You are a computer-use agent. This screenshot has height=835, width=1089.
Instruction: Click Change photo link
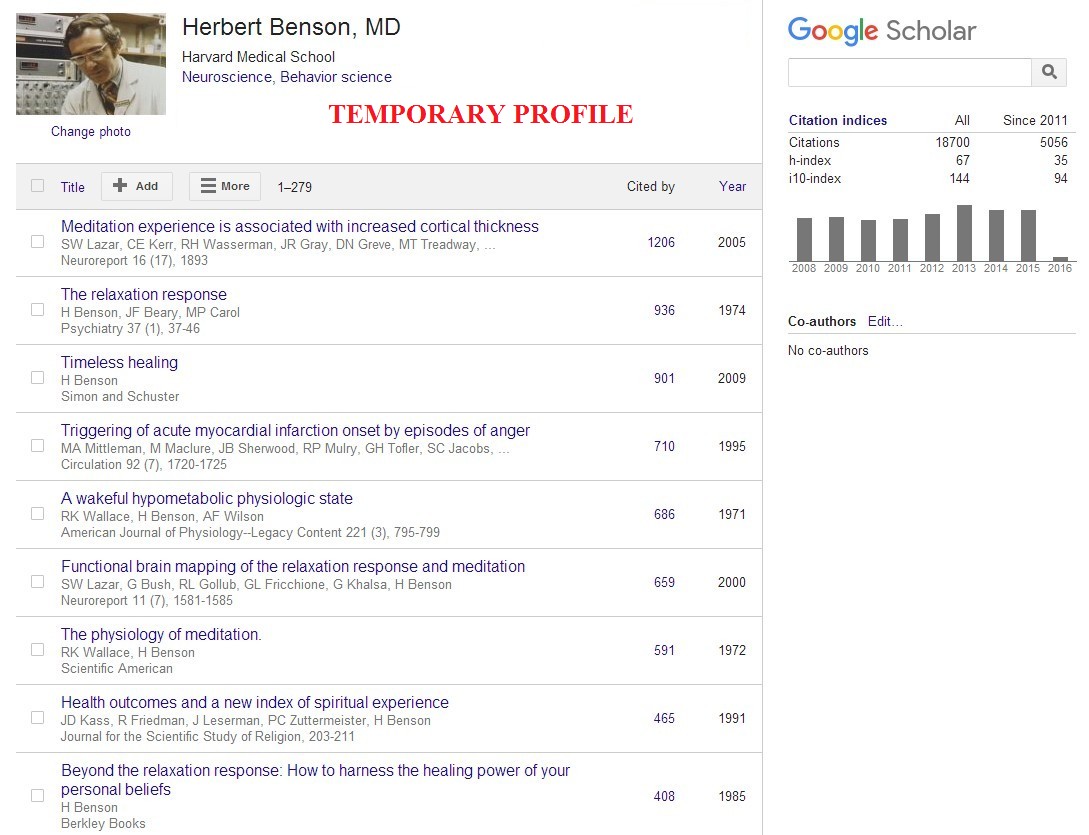click(x=91, y=131)
